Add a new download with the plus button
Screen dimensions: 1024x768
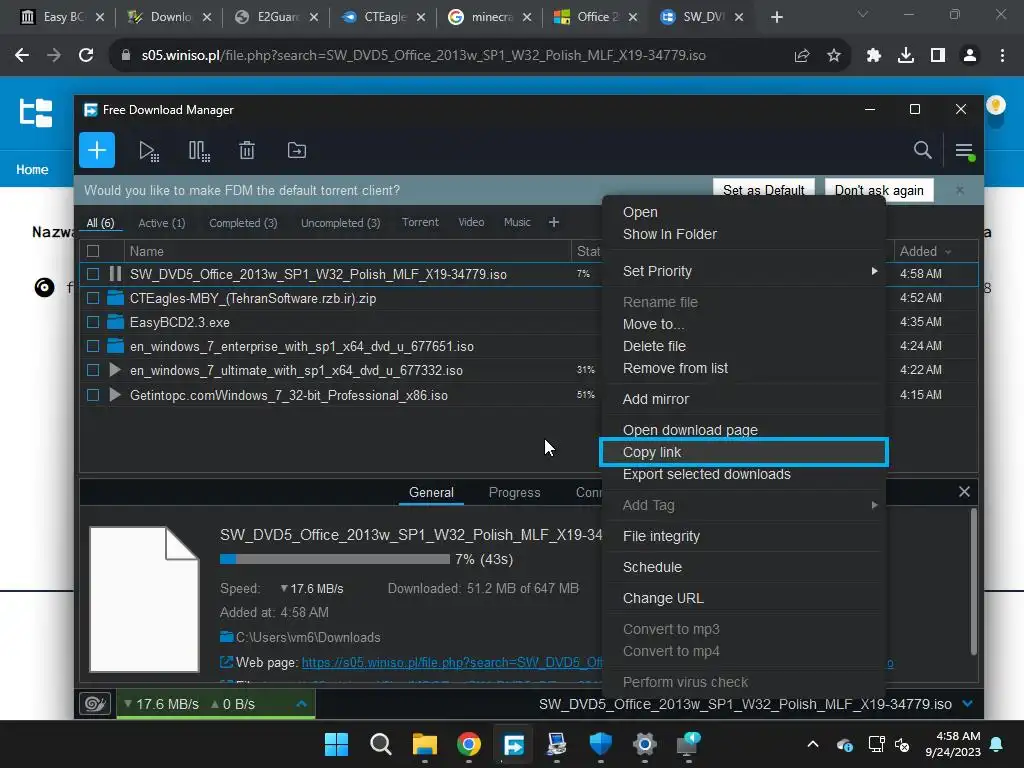point(97,150)
